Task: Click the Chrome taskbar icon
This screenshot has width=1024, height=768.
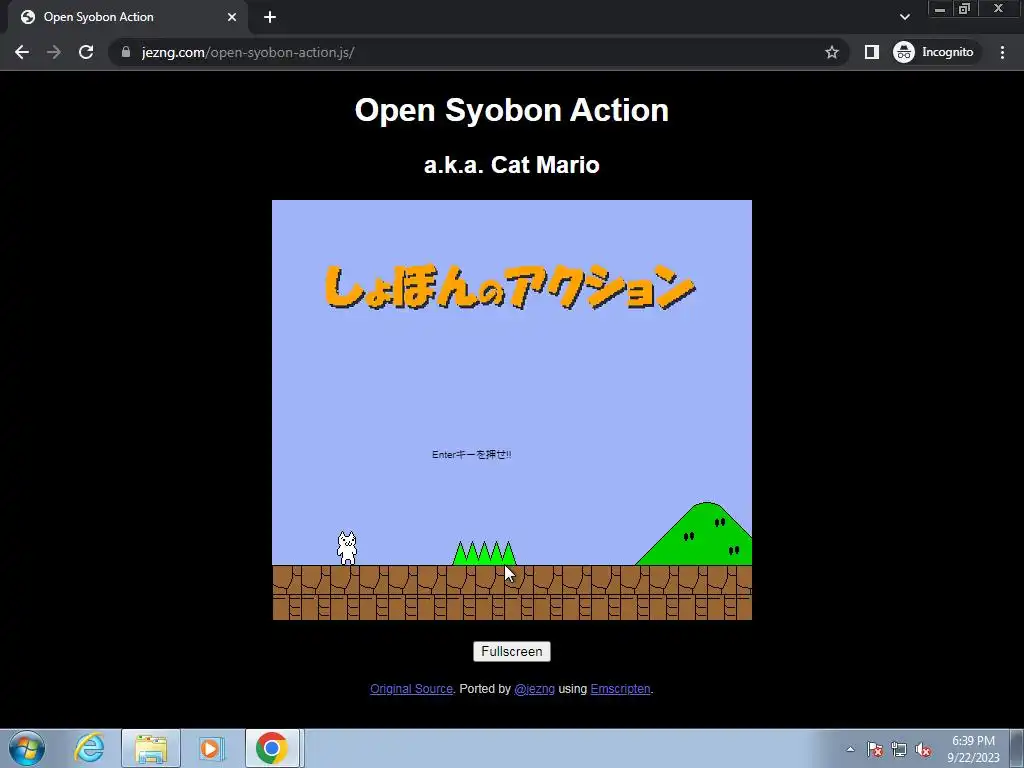Action: pos(272,748)
